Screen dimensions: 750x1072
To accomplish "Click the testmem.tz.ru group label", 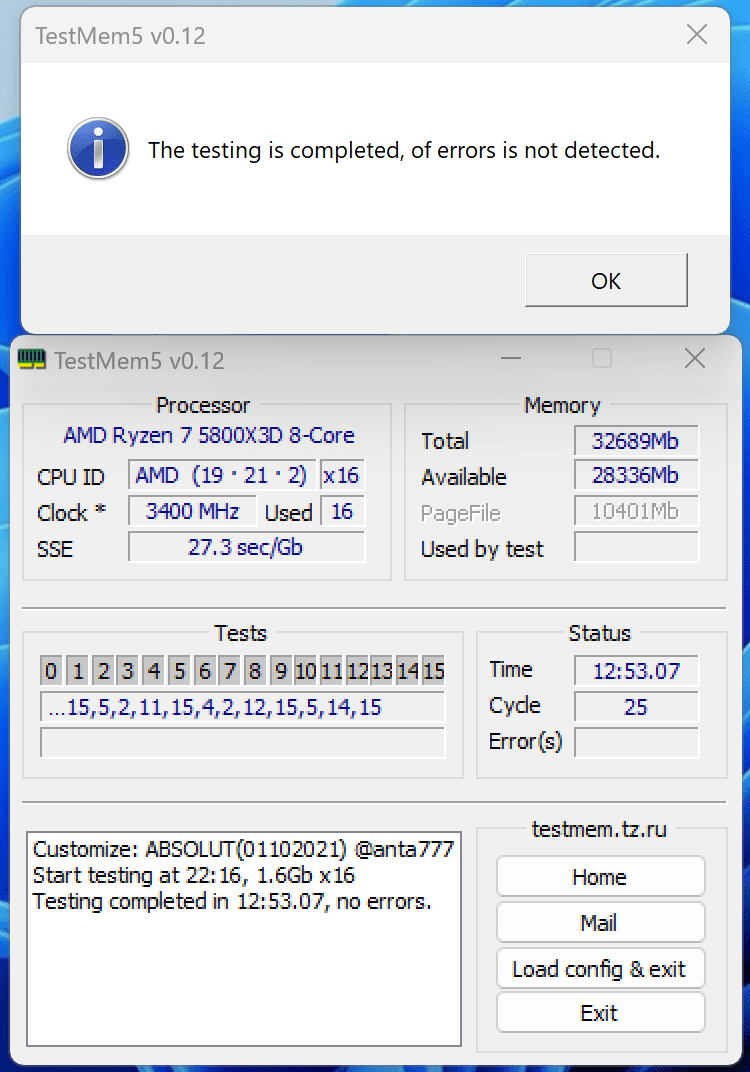I will coord(599,829).
